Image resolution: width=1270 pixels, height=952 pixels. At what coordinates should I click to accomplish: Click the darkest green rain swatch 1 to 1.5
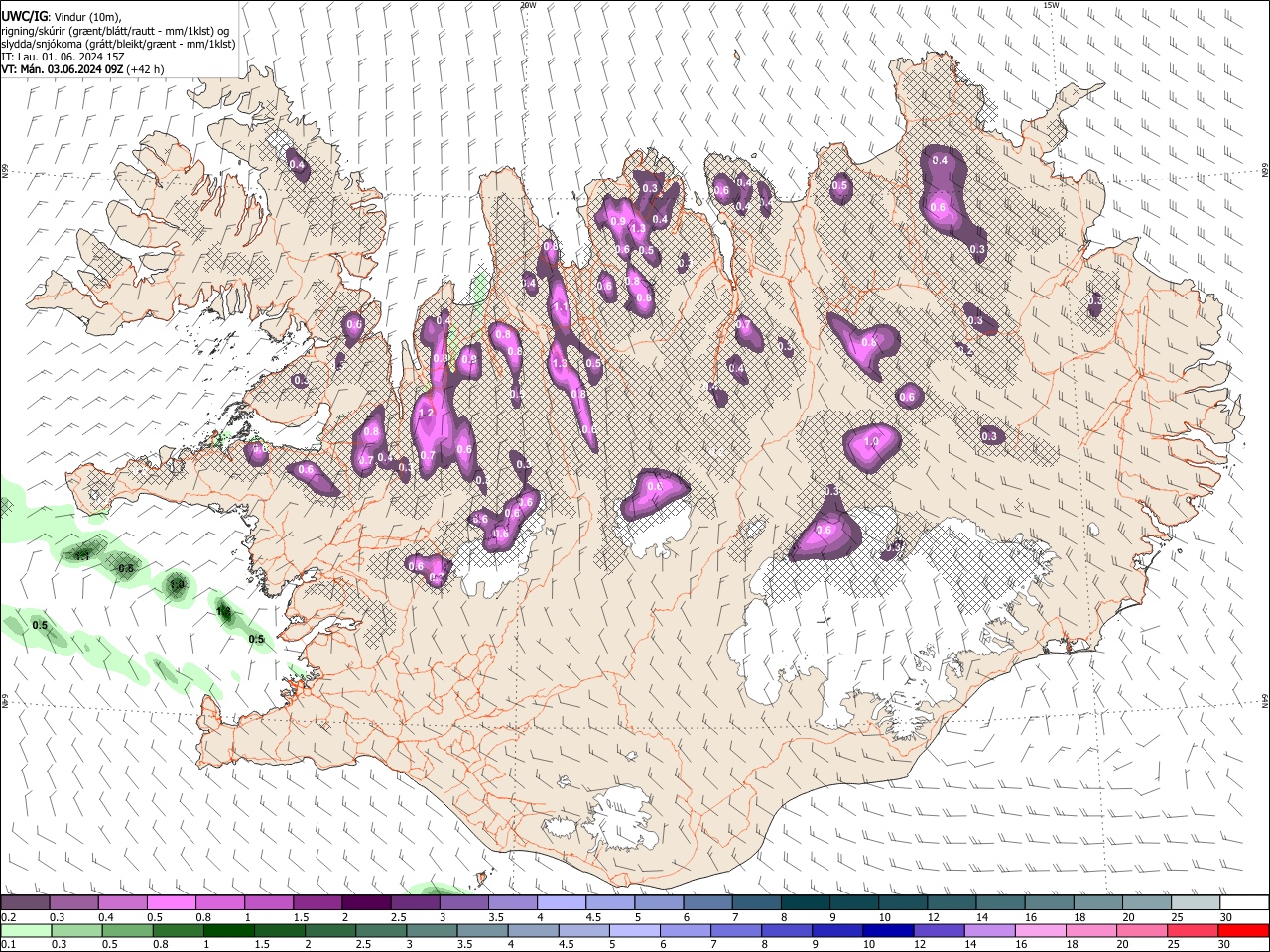[228, 930]
